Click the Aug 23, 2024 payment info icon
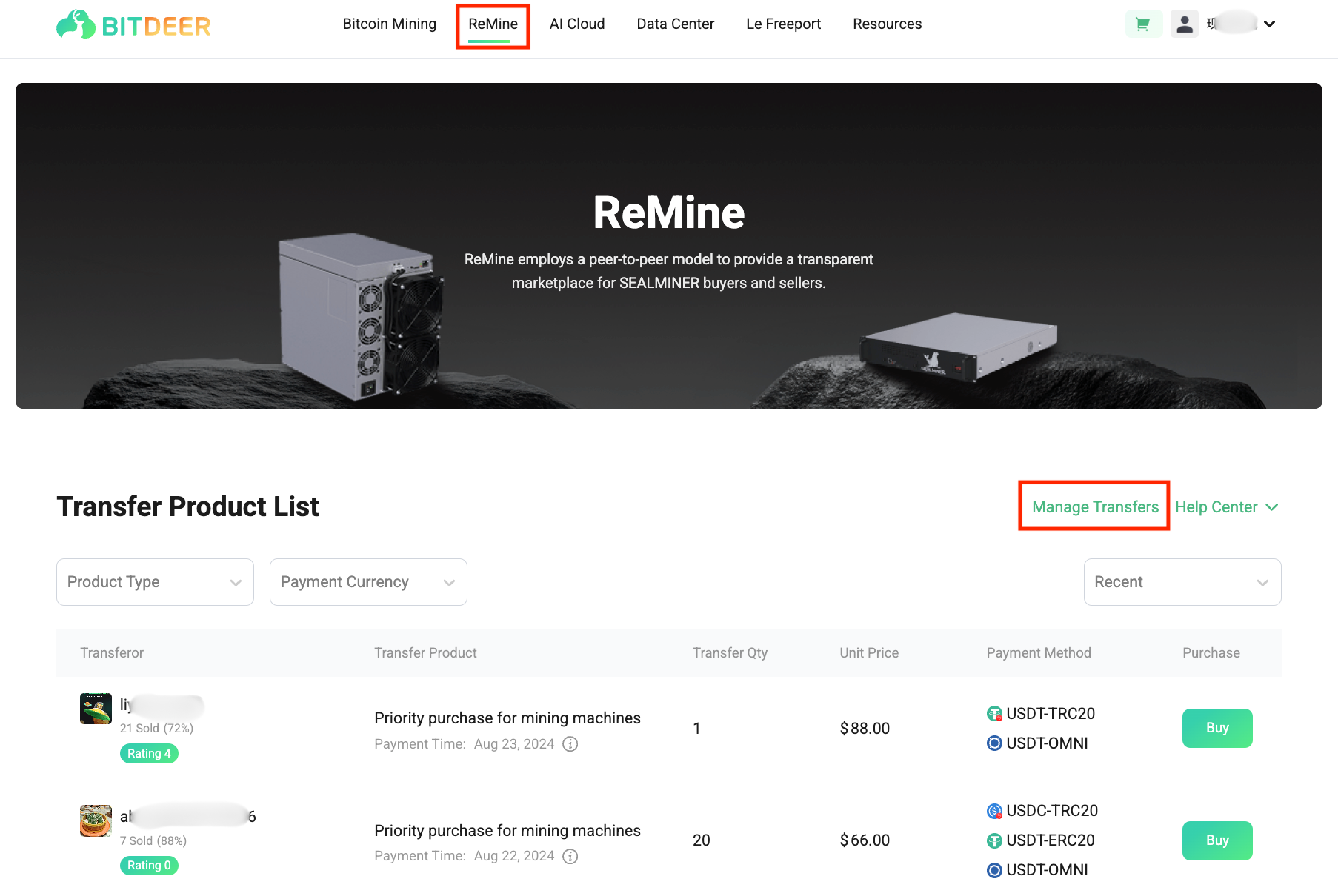 (570, 744)
